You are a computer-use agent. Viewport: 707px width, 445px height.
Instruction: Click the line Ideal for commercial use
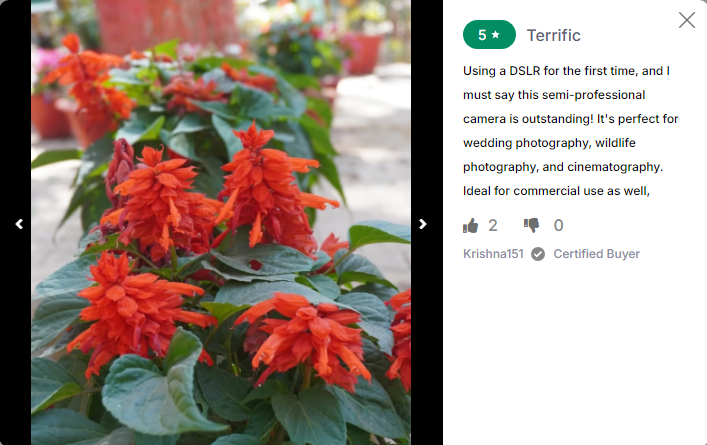tap(556, 191)
